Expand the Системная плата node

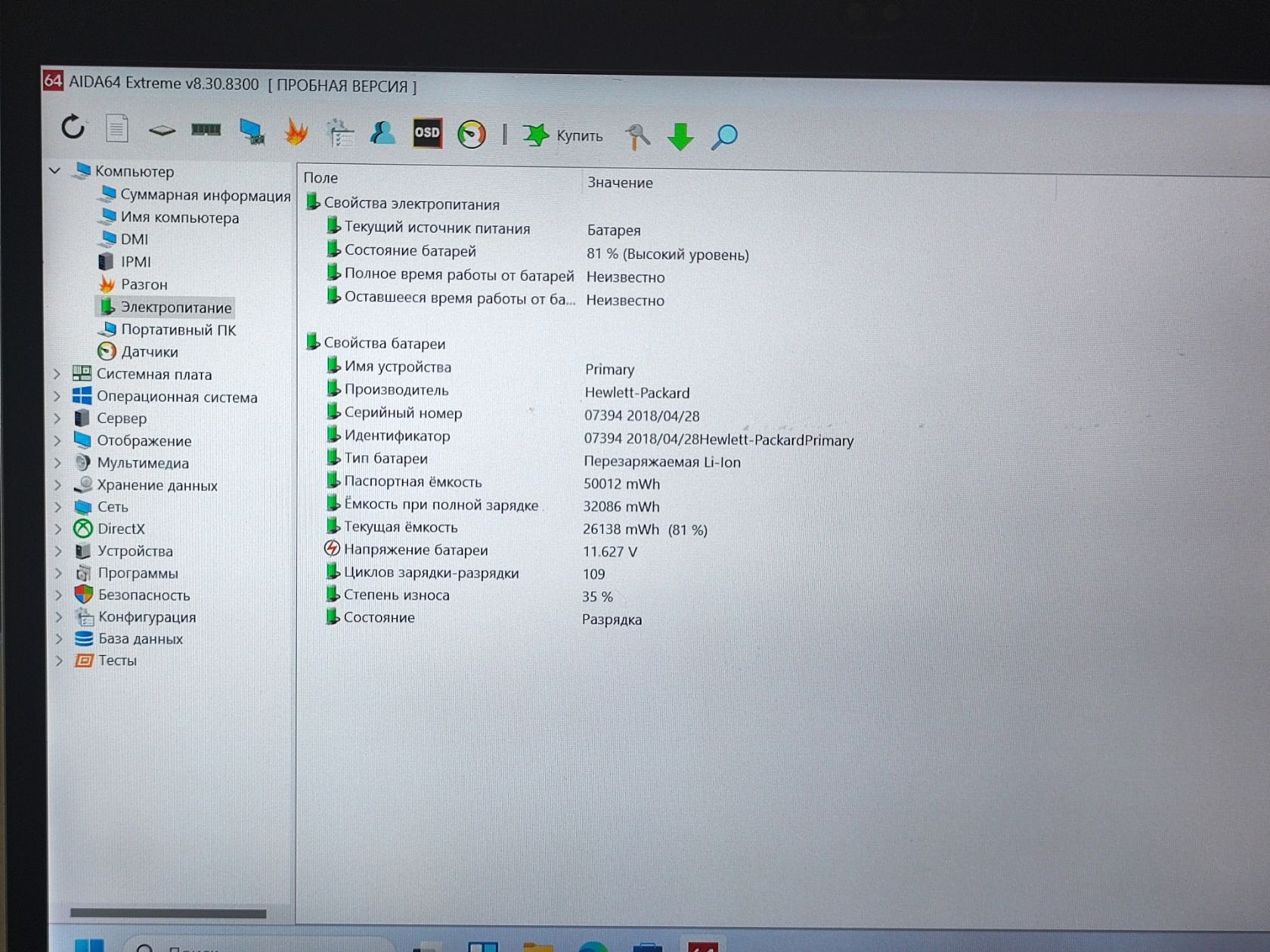pyautogui.click(x=57, y=374)
